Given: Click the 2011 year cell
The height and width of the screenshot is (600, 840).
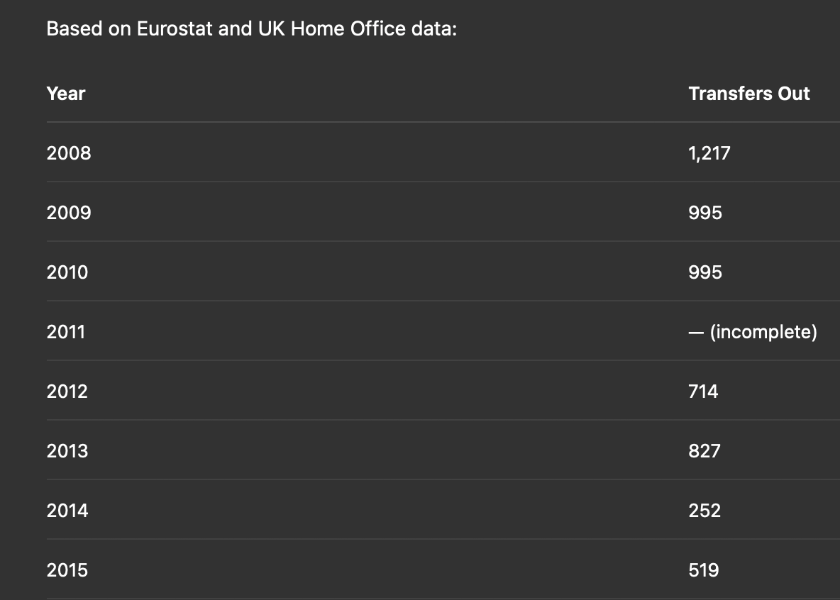Looking at the screenshot, I should click(66, 332).
